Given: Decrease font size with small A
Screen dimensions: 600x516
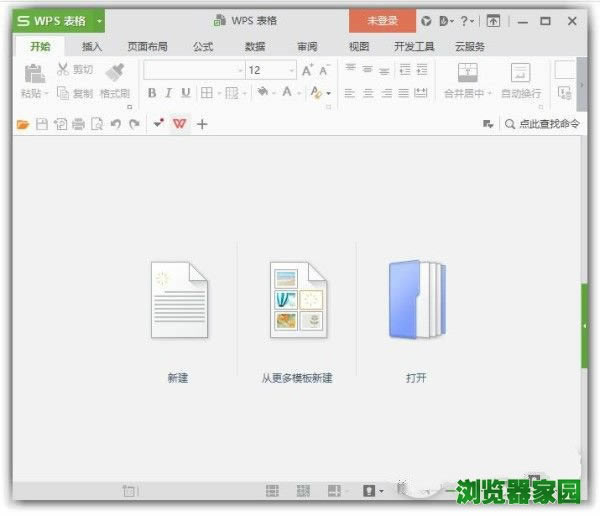Looking at the screenshot, I should point(324,70).
